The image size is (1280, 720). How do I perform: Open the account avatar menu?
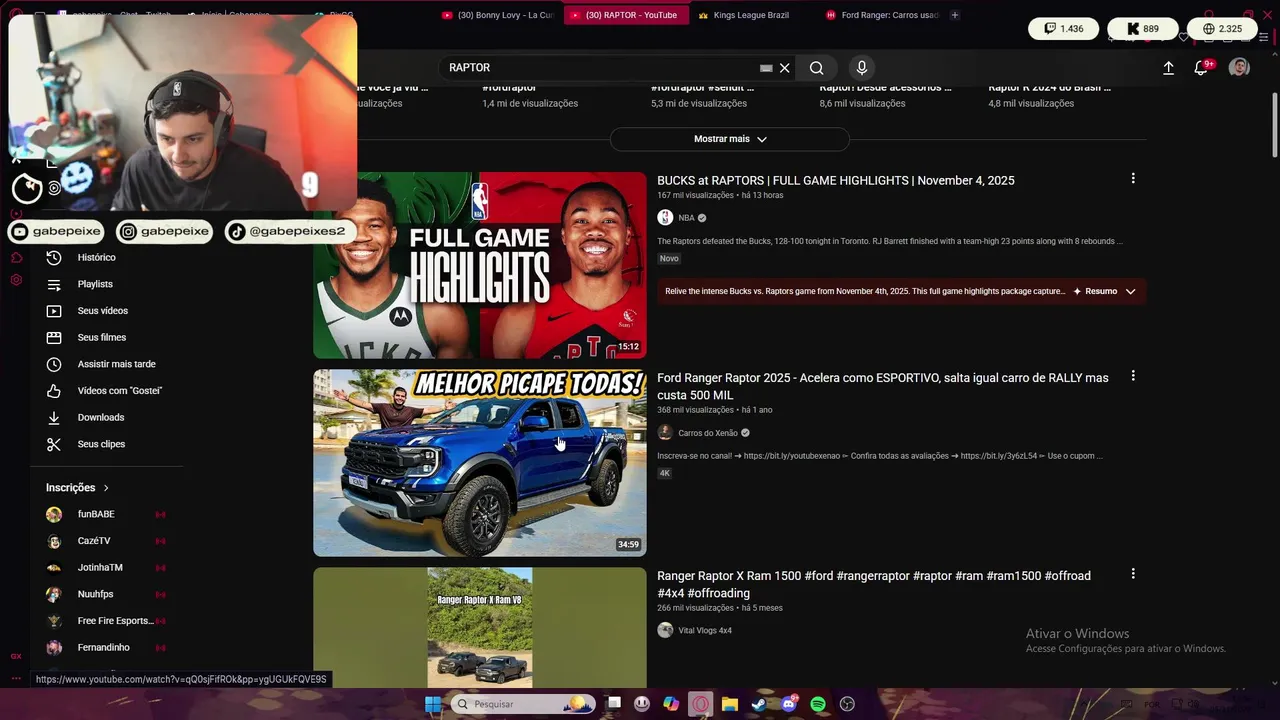coord(1239,68)
